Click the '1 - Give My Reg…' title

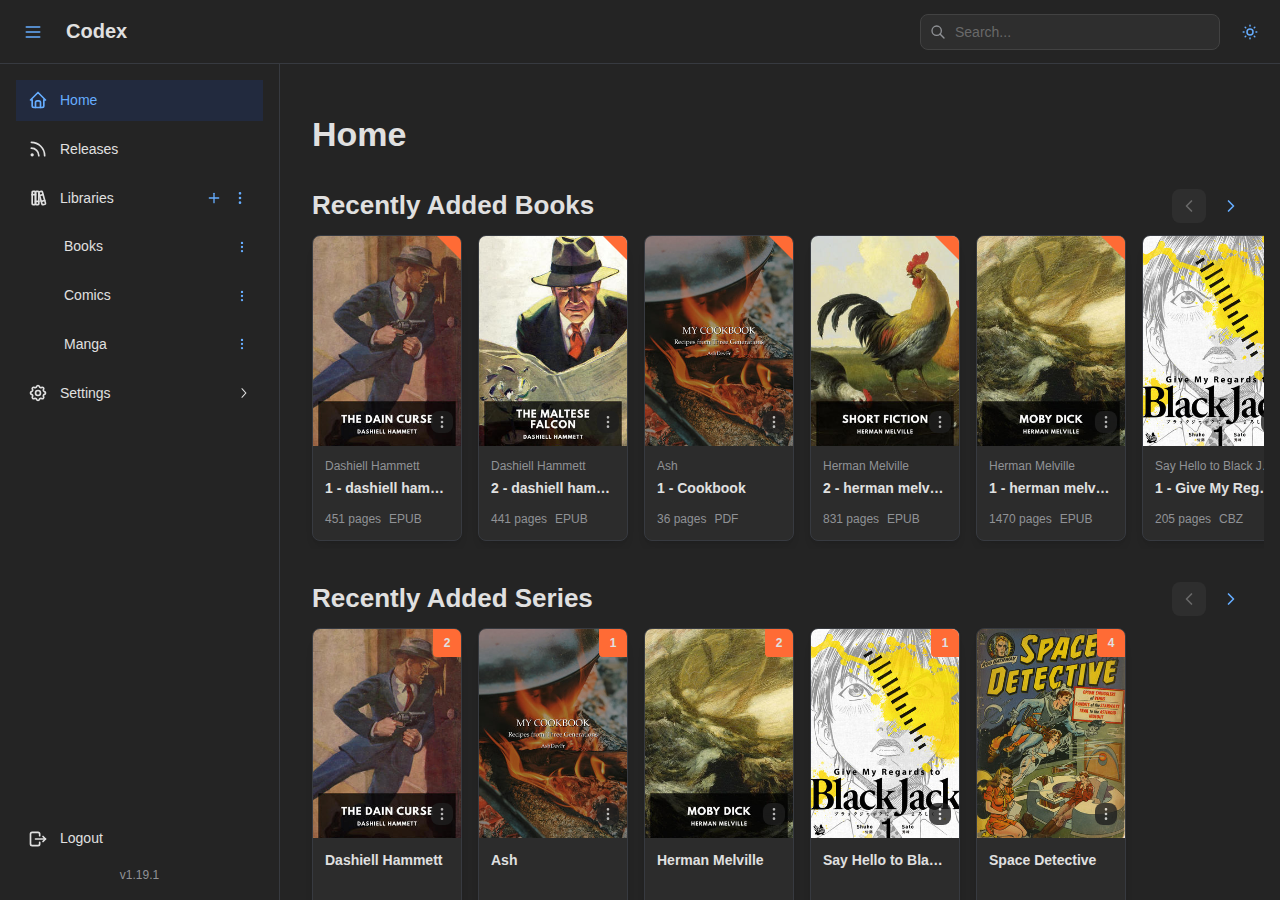pos(1209,488)
